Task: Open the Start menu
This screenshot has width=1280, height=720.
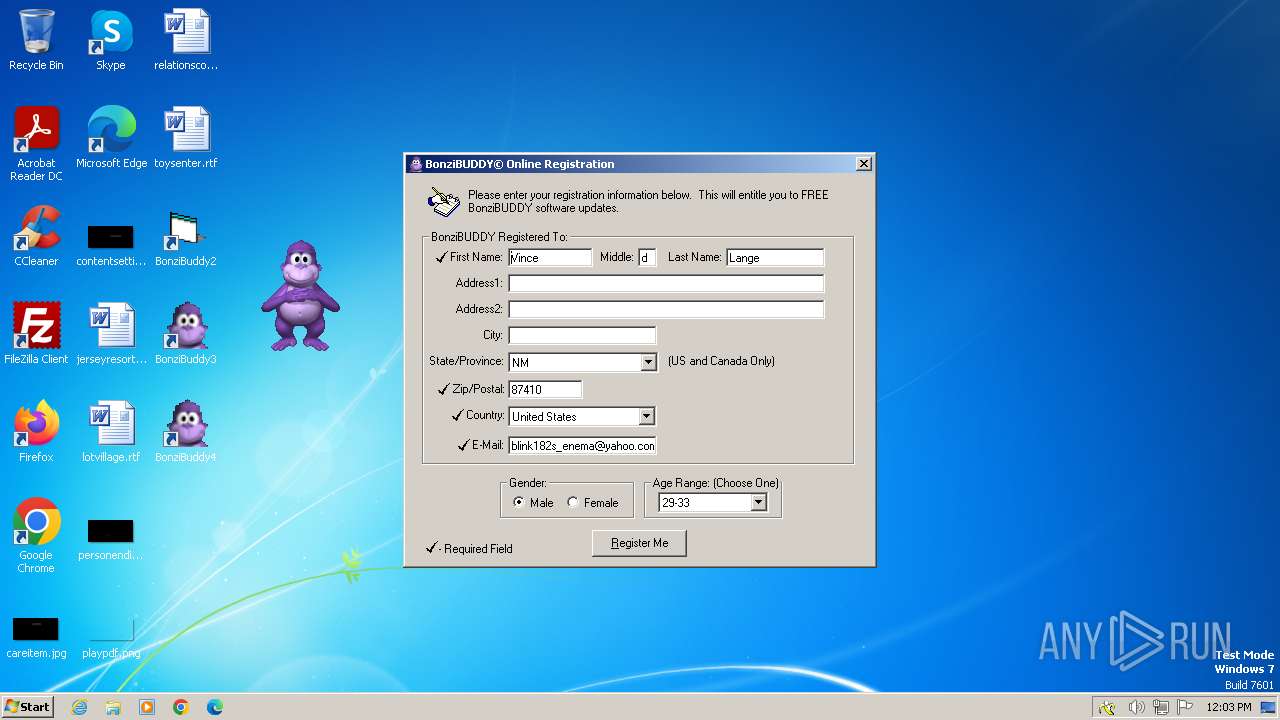Action: tap(27, 706)
